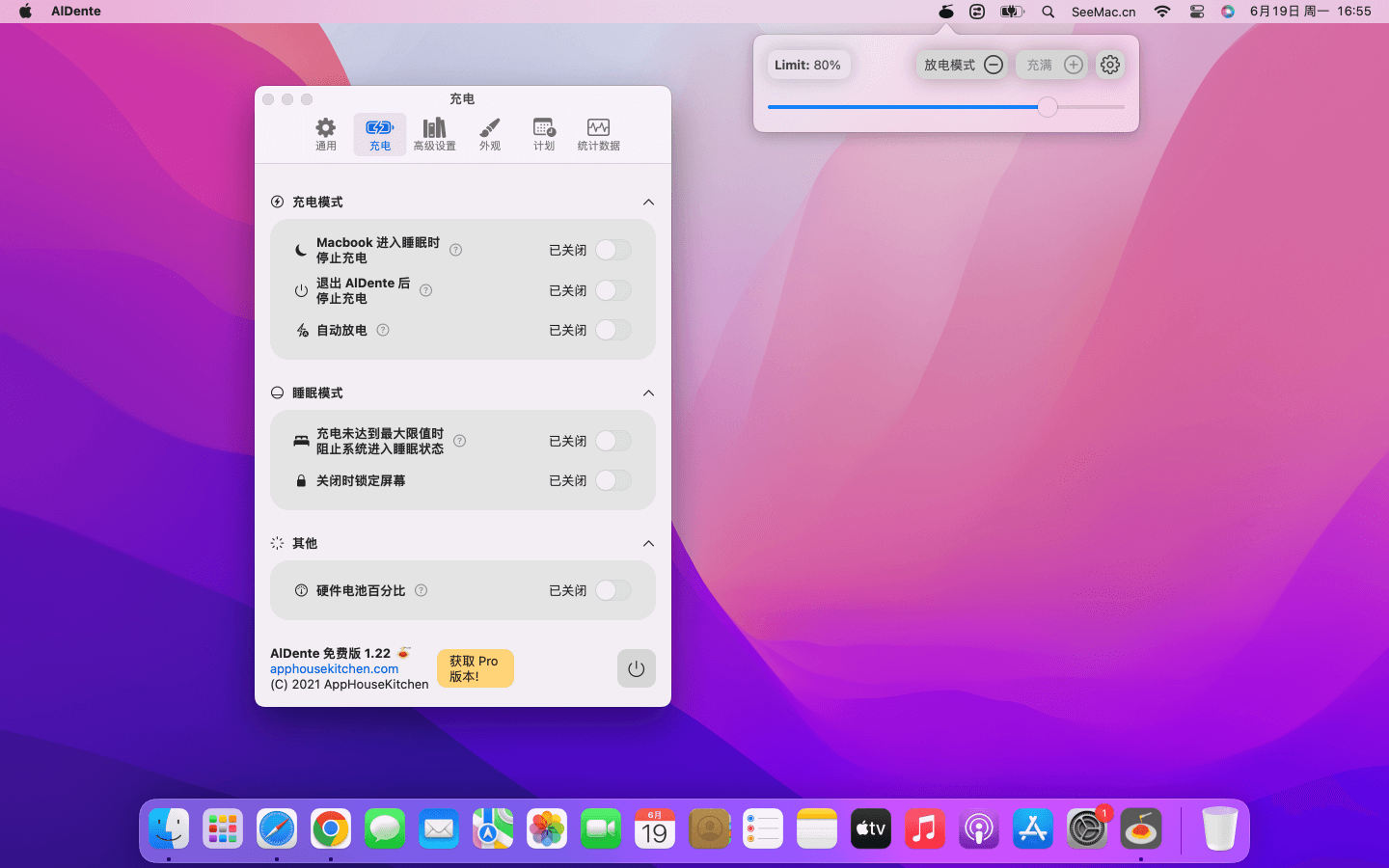Open the 统计数据 statistics tab
1389x868 pixels.
coord(598,134)
